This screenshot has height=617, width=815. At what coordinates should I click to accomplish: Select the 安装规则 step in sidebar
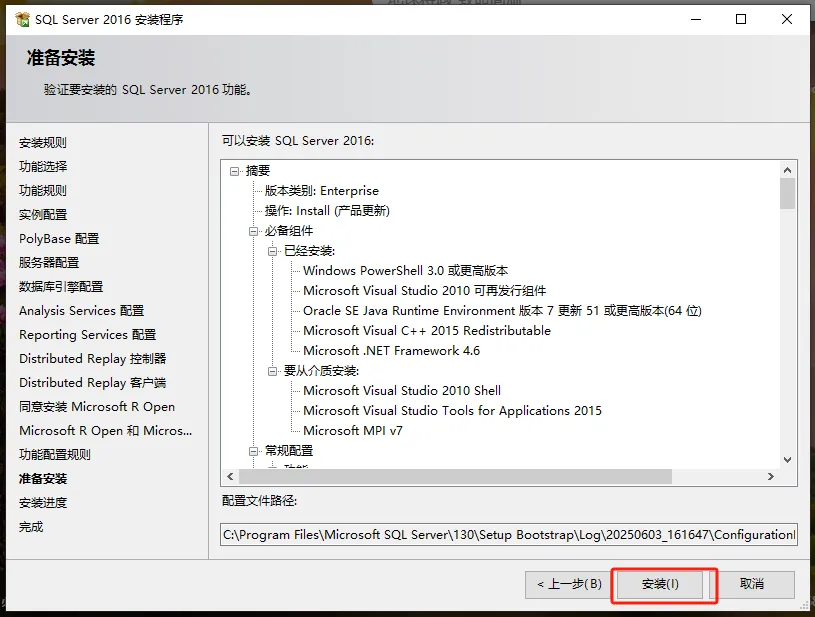click(x=43, y=142)
